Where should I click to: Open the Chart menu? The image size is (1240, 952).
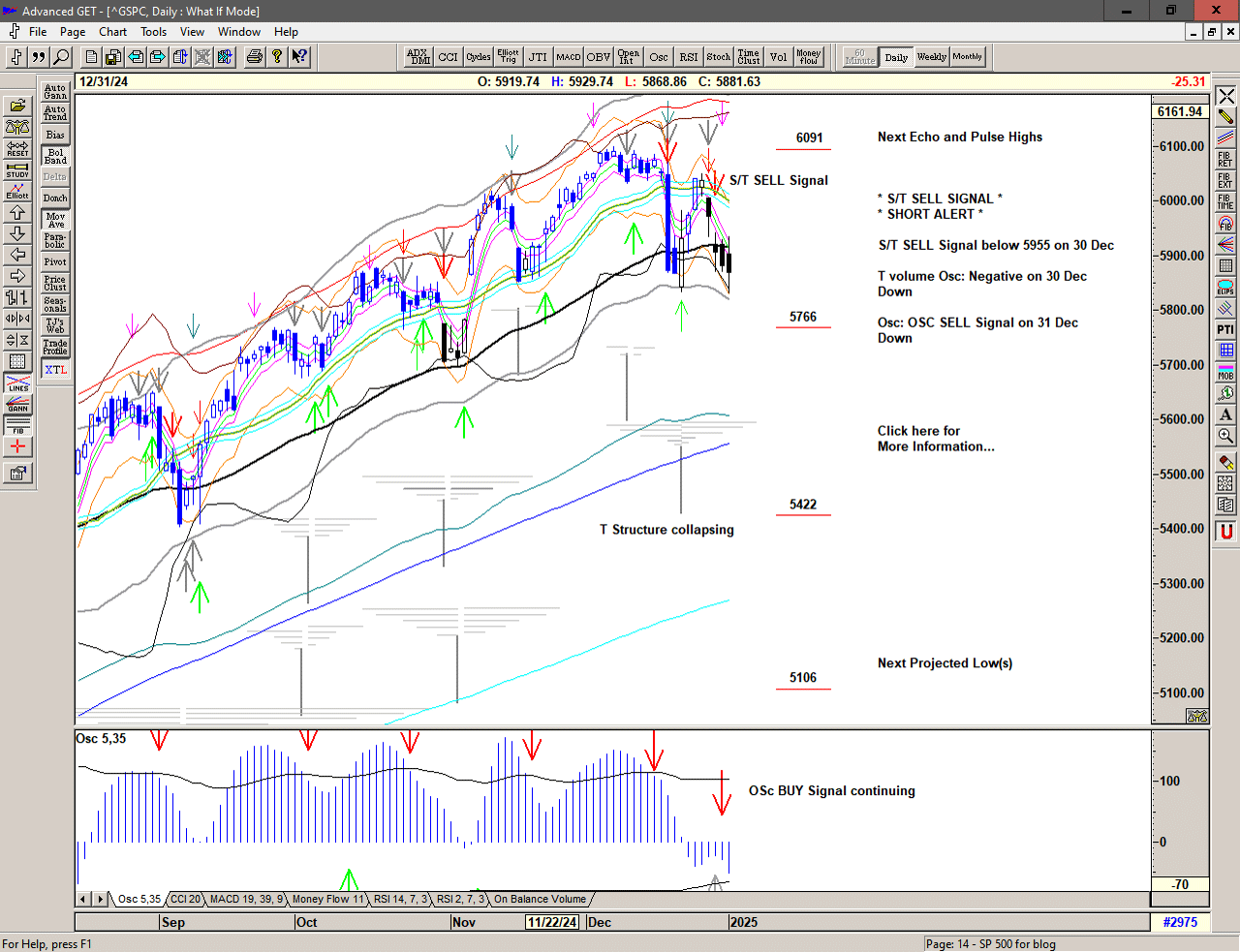pyautogui.click(x=112, y=32)
